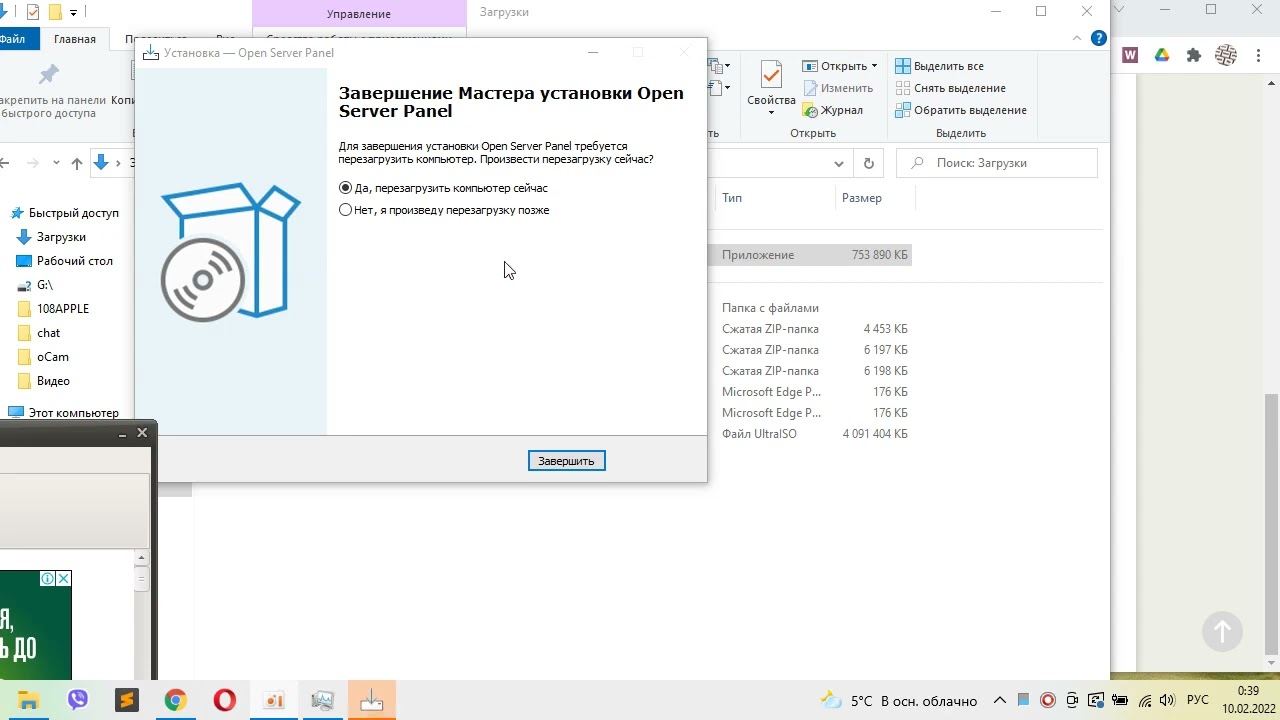Viewport: 1280px width, 720px height.
Task: Open Sublime Text from the taskbar
Action: pos(126,700)
